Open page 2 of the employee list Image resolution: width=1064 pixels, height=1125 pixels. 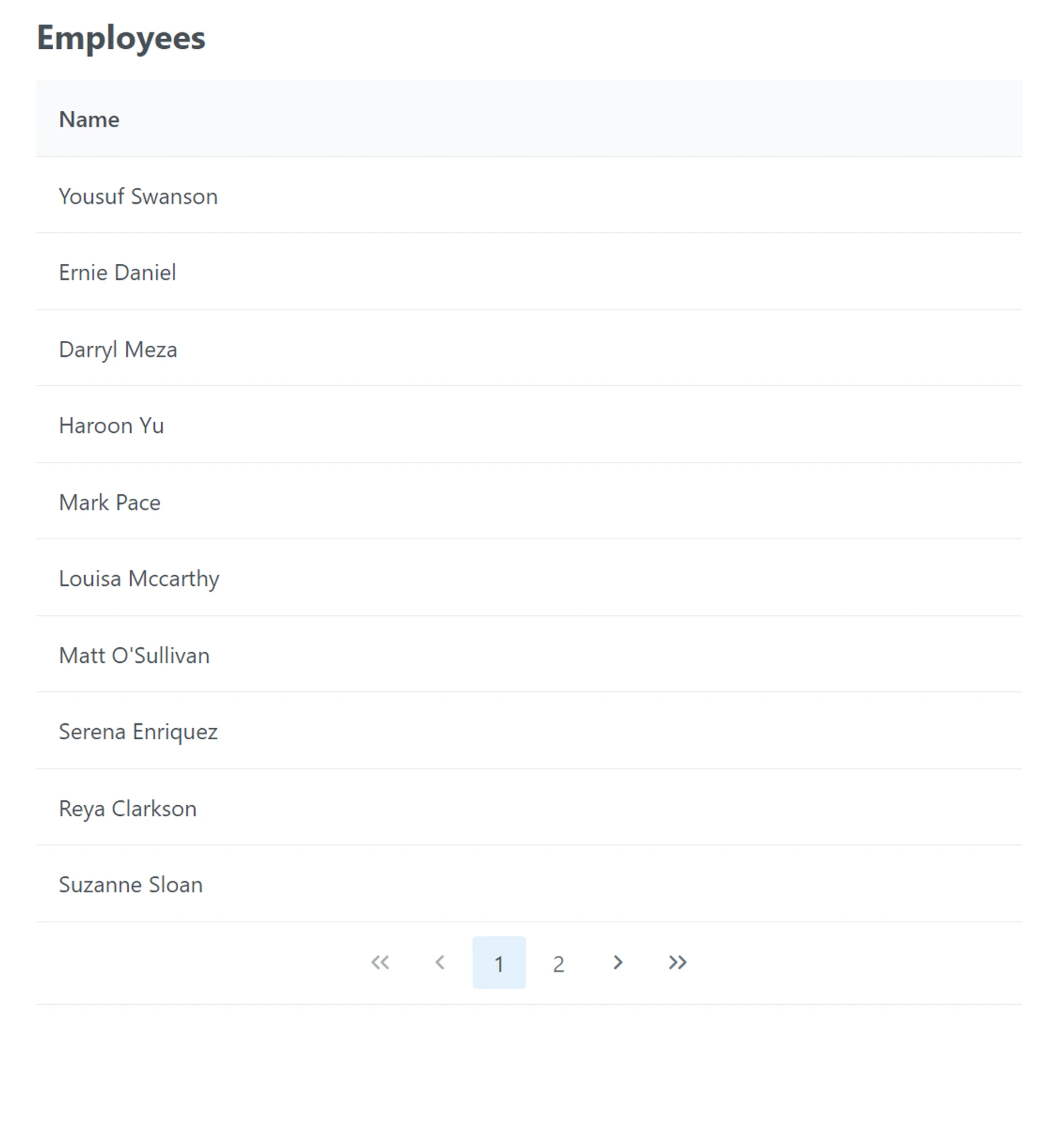click(558, 963)
